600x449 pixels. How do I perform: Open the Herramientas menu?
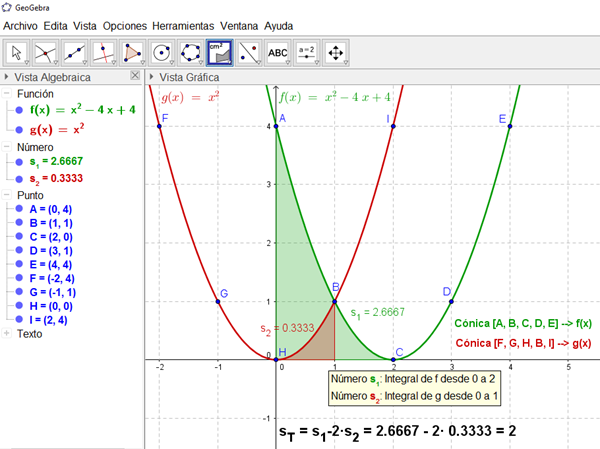183,24
